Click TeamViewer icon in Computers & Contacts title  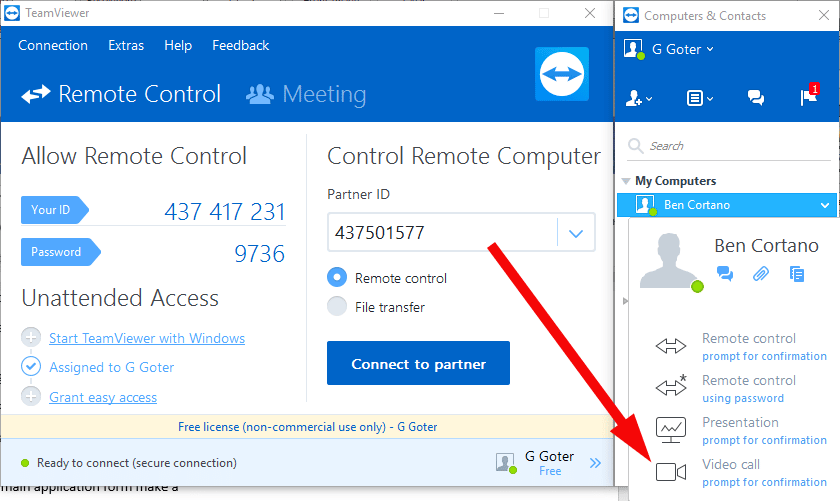coord(631,16)
